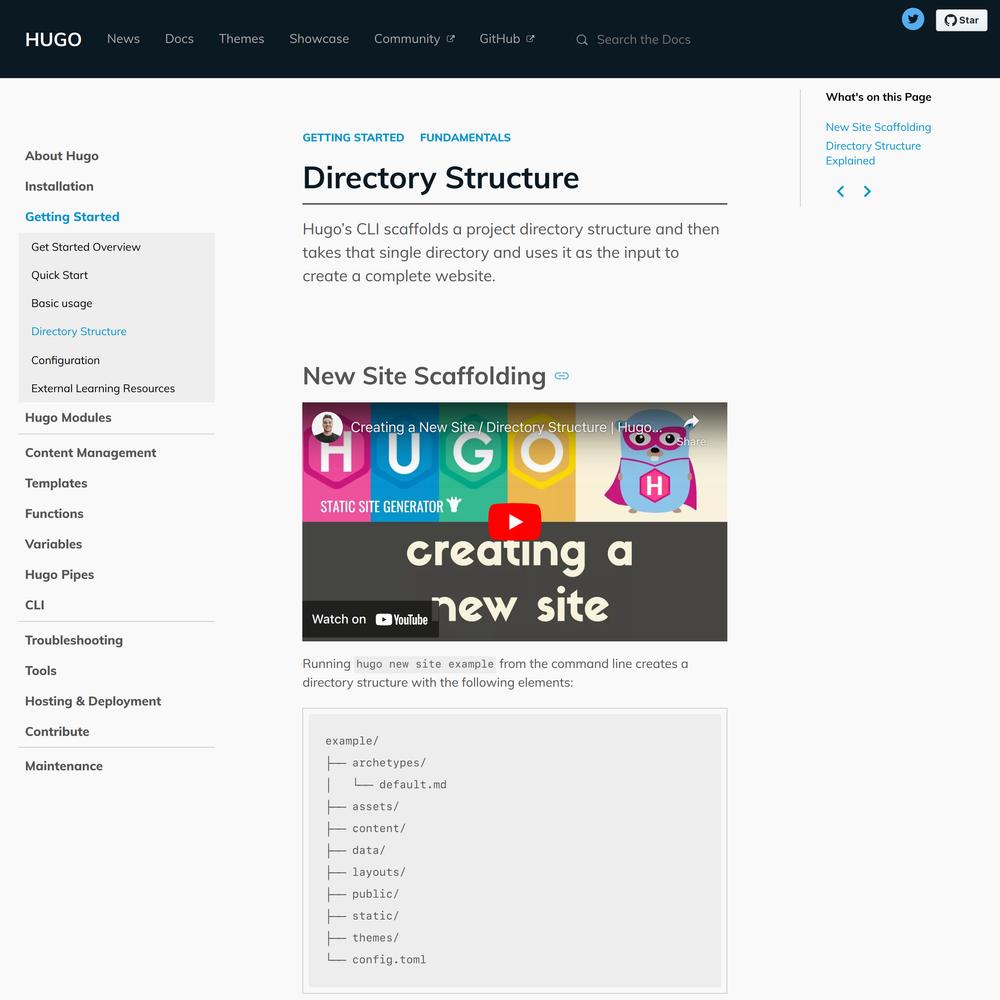Open Configuration page in sidebar

65,360
